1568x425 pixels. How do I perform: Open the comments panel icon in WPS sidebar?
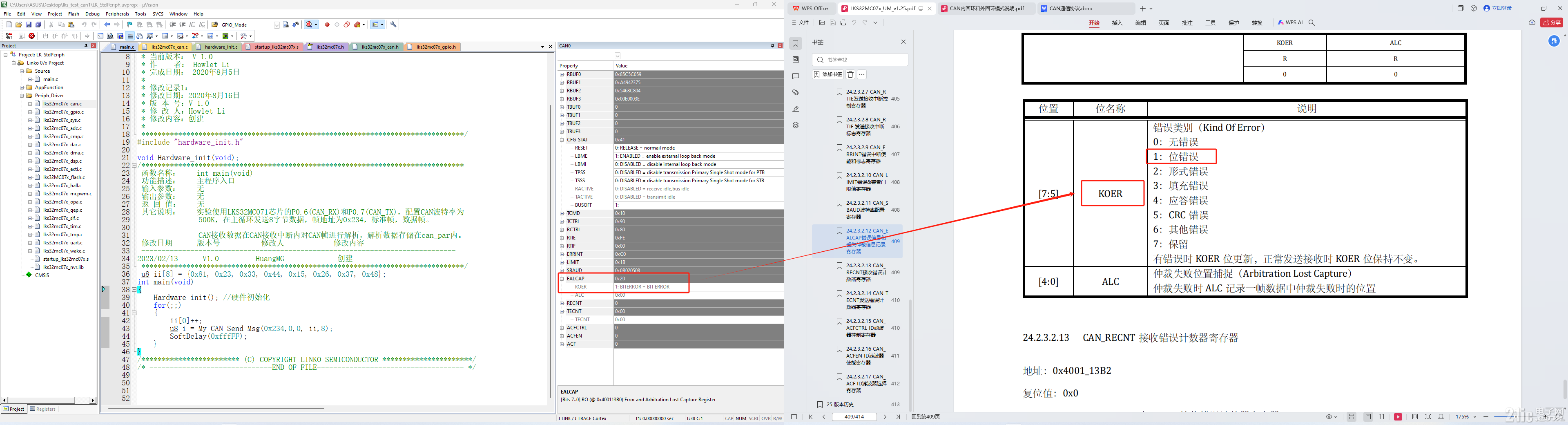pyautogui.click(x=796, y=76)
